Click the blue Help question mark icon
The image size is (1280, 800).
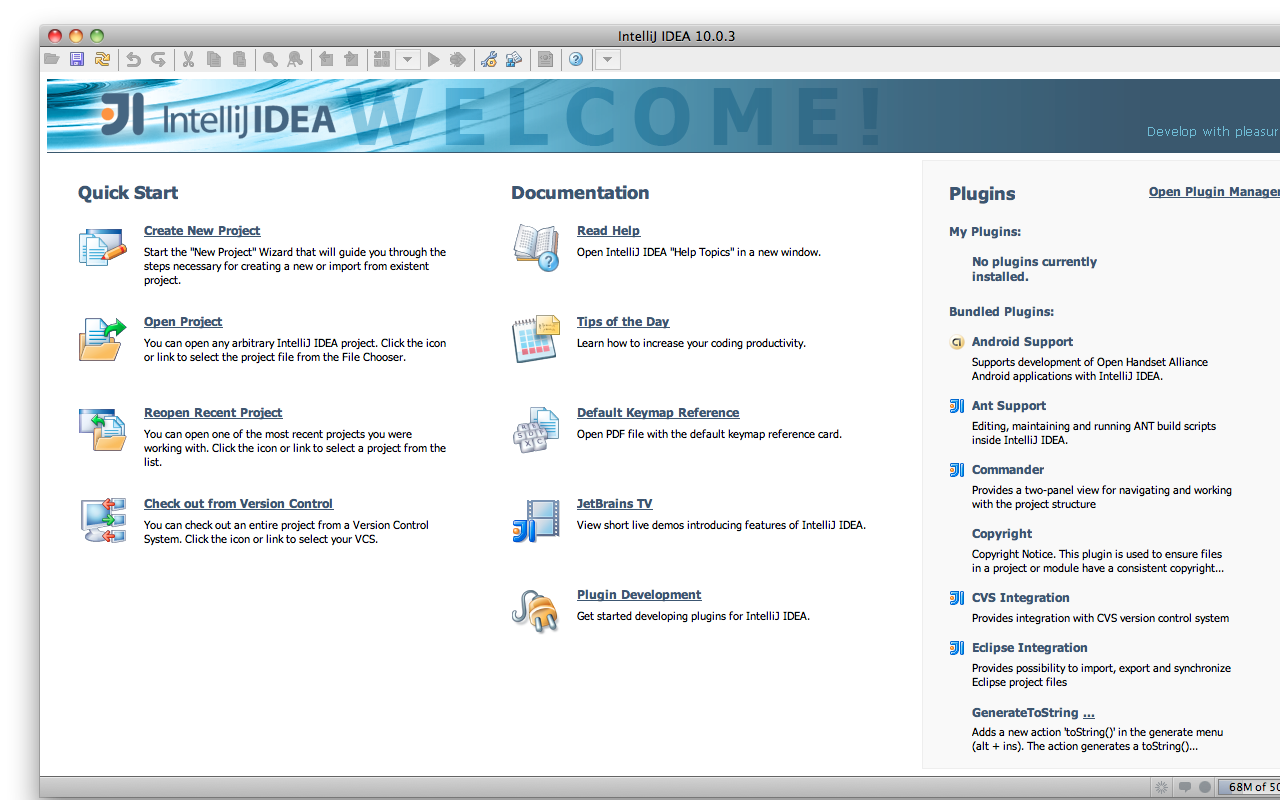click(576, 60)
